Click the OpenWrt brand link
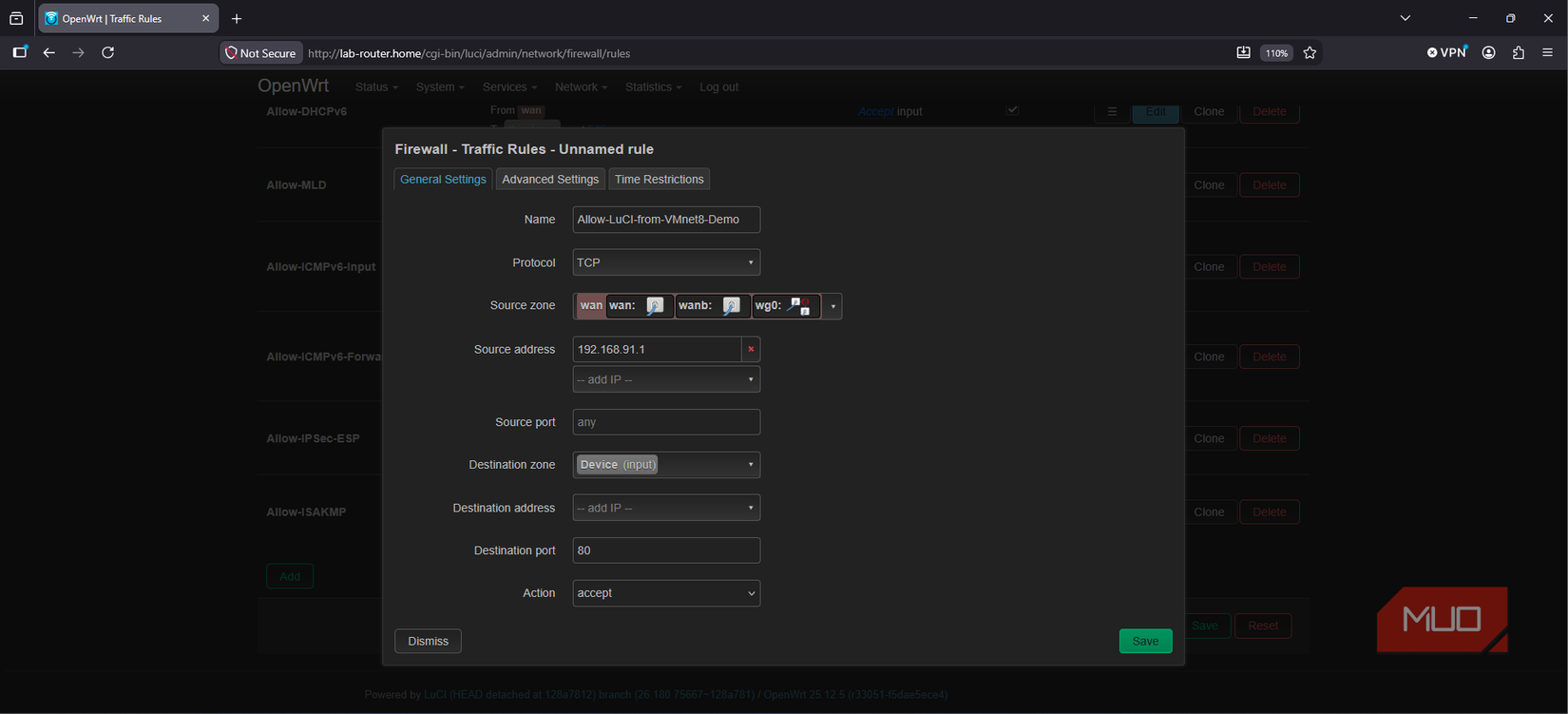1568x714 pixels. tap(293, 86)
